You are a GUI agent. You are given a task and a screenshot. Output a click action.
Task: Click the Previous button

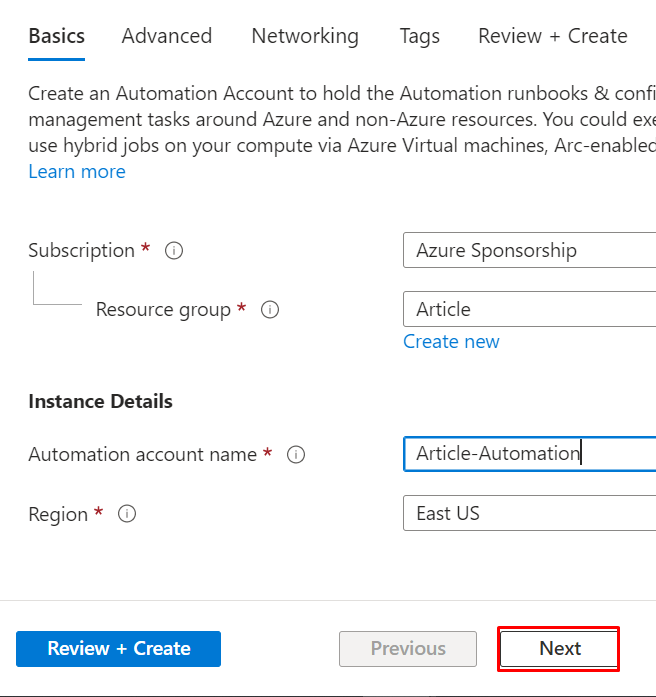pyautogui.click(x=408, y=649)
